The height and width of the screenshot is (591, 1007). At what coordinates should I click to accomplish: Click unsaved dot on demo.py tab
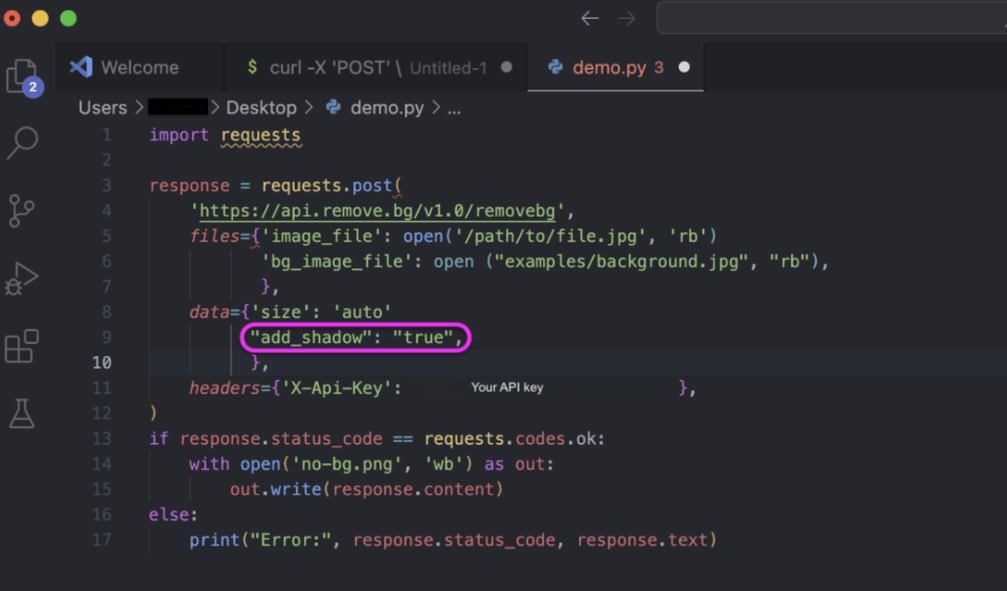[684, 68]
